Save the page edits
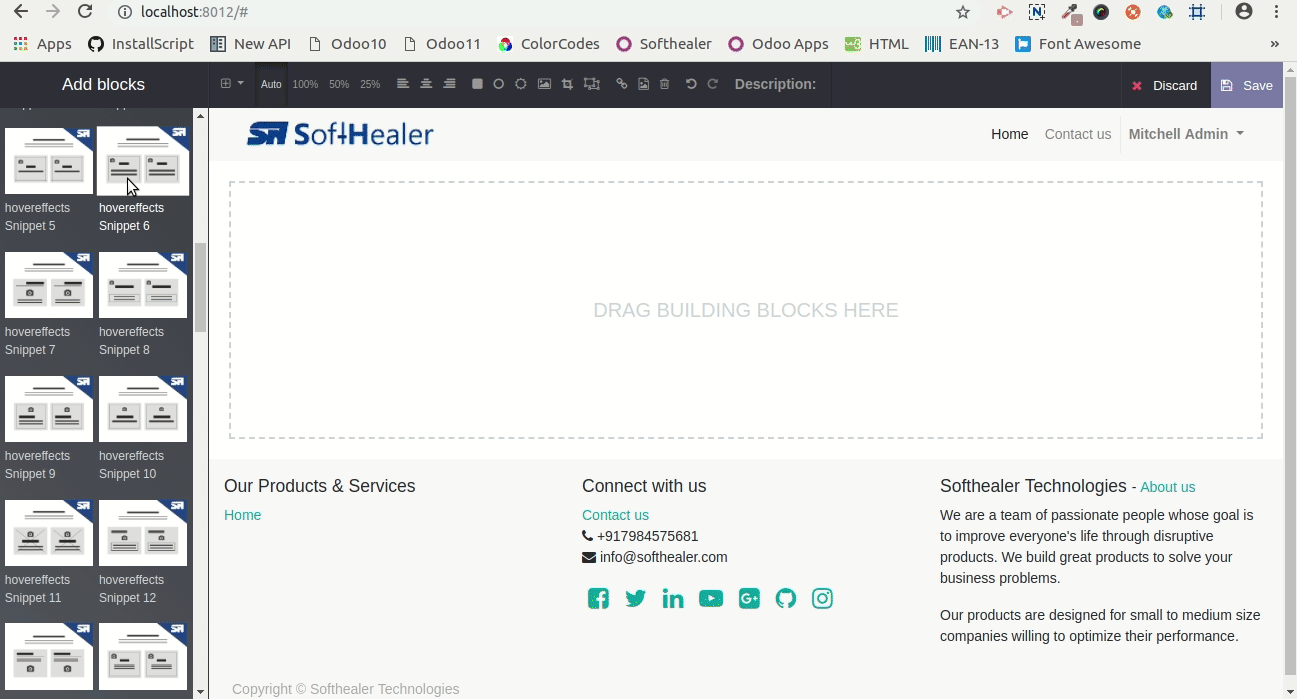The width and height of the screenshot is (1297, 699). [x=1247, y=85]
